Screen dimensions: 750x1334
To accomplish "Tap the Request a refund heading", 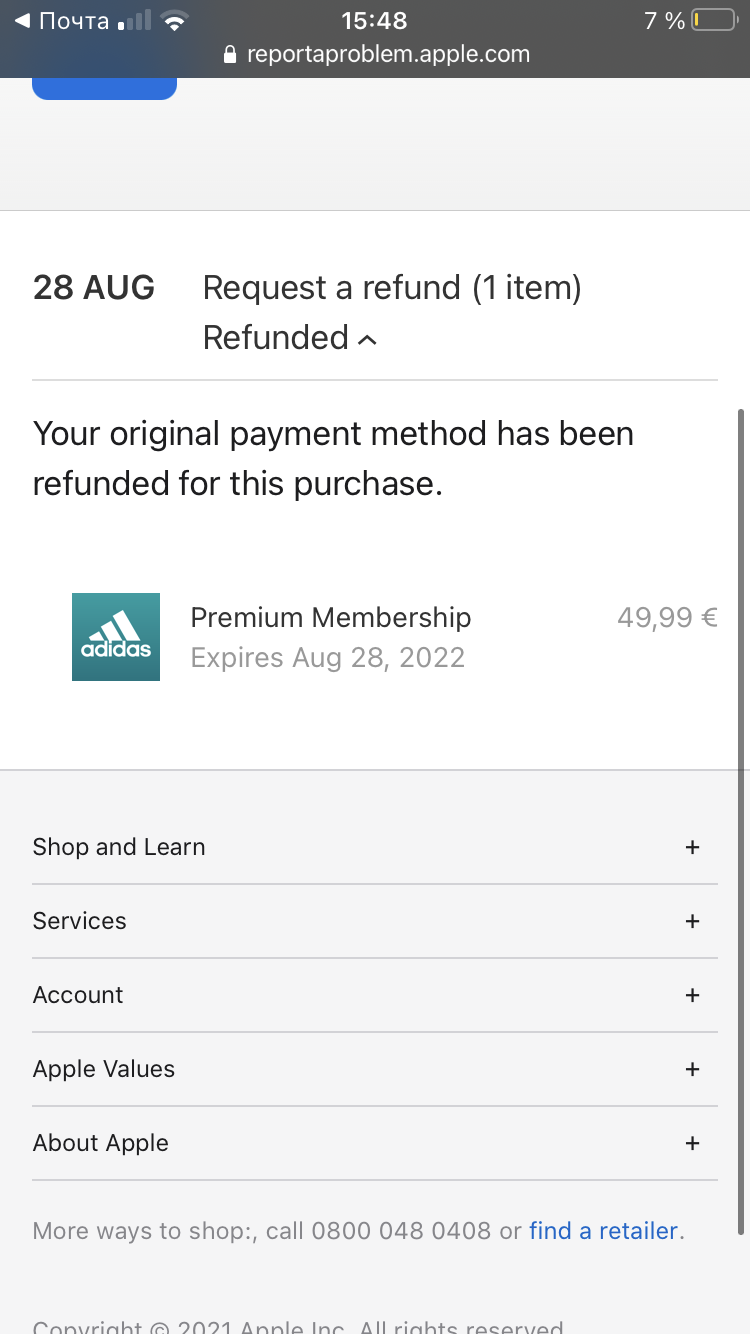I will 392,288.
